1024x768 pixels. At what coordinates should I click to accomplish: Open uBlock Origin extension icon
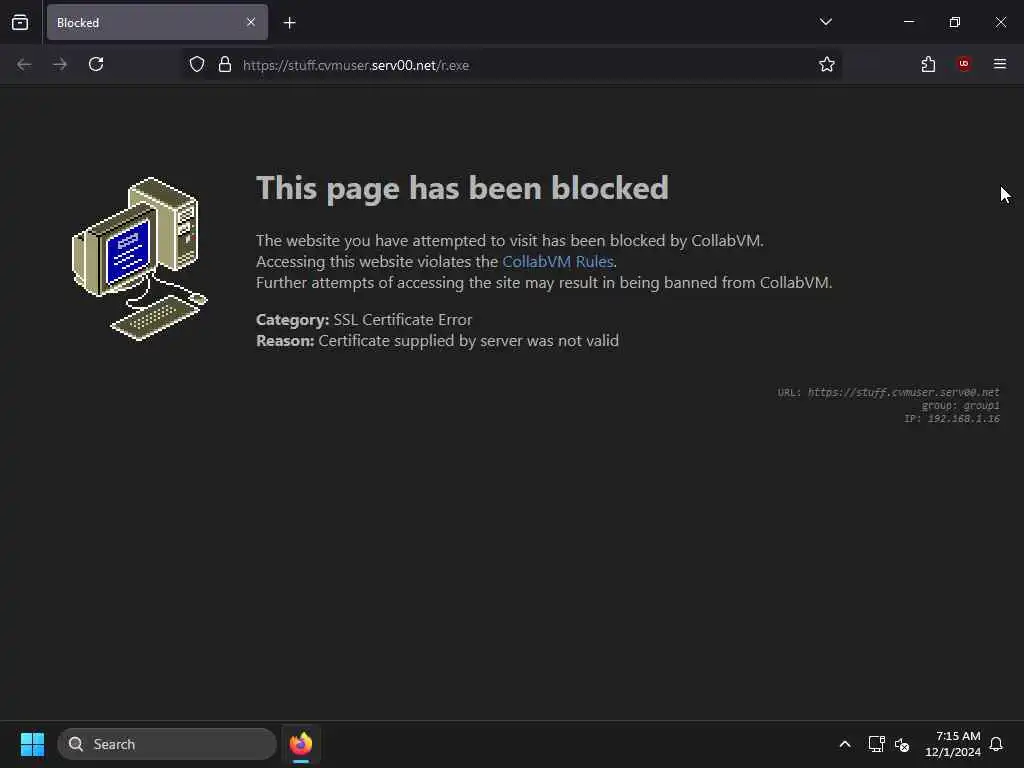964,64
